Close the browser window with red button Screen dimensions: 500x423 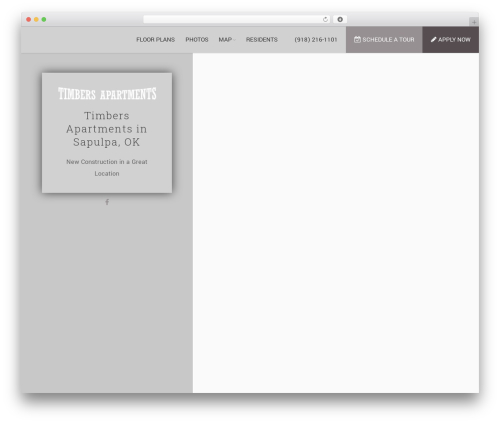(x=29, y=19)
